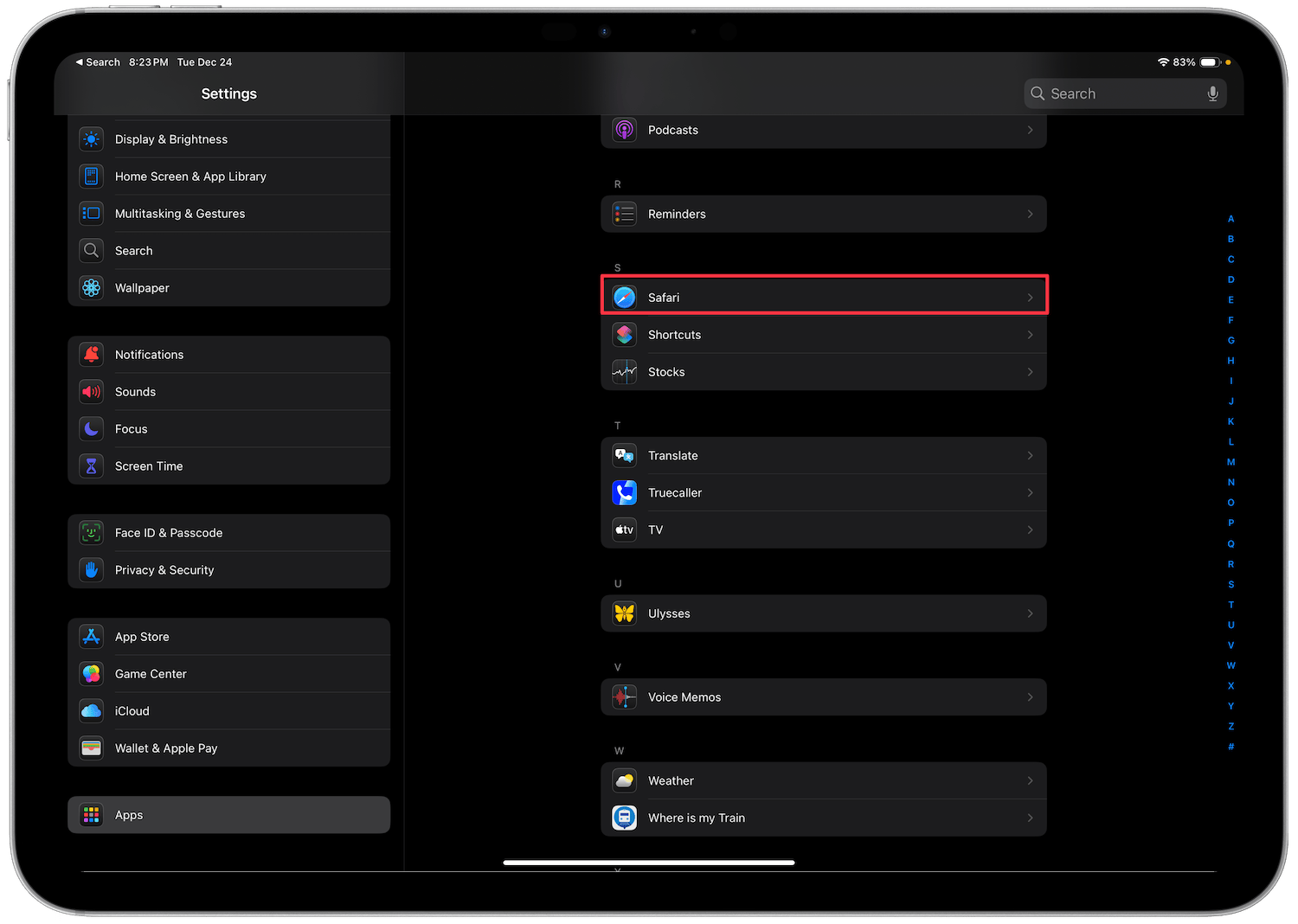This screenshot has height=924, width=1298.
Task: Select the Ulysses butterfly icon
Action: (x=624, y=613)
